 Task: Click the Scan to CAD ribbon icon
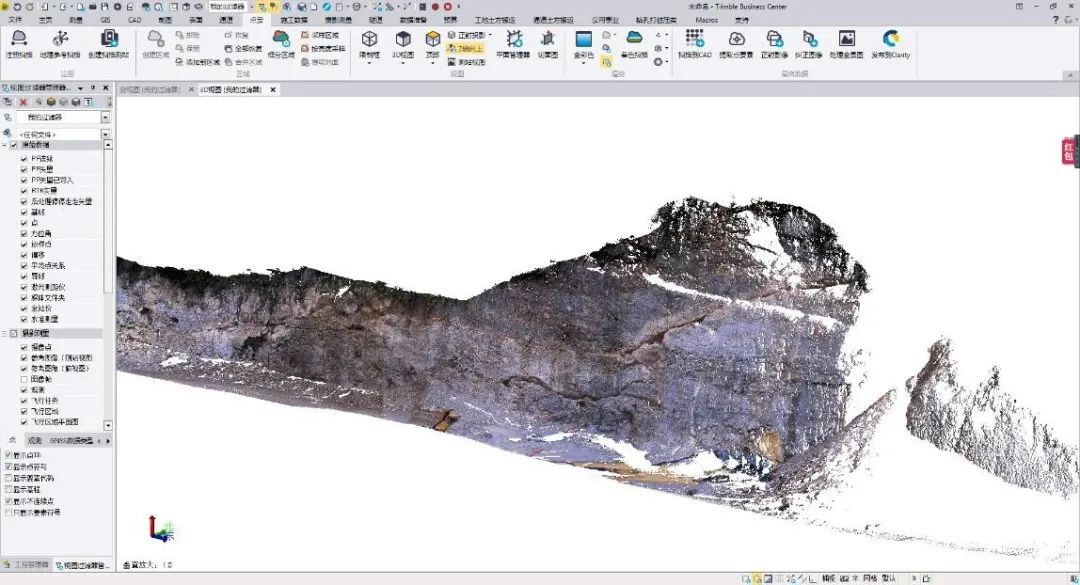coord(694,39)
